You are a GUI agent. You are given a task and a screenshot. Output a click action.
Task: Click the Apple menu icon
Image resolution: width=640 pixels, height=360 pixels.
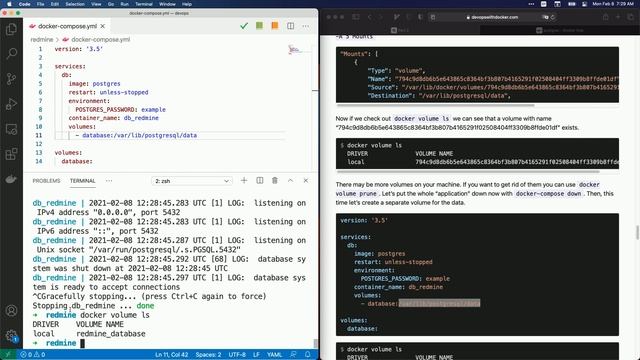click(x=9, y=4)
